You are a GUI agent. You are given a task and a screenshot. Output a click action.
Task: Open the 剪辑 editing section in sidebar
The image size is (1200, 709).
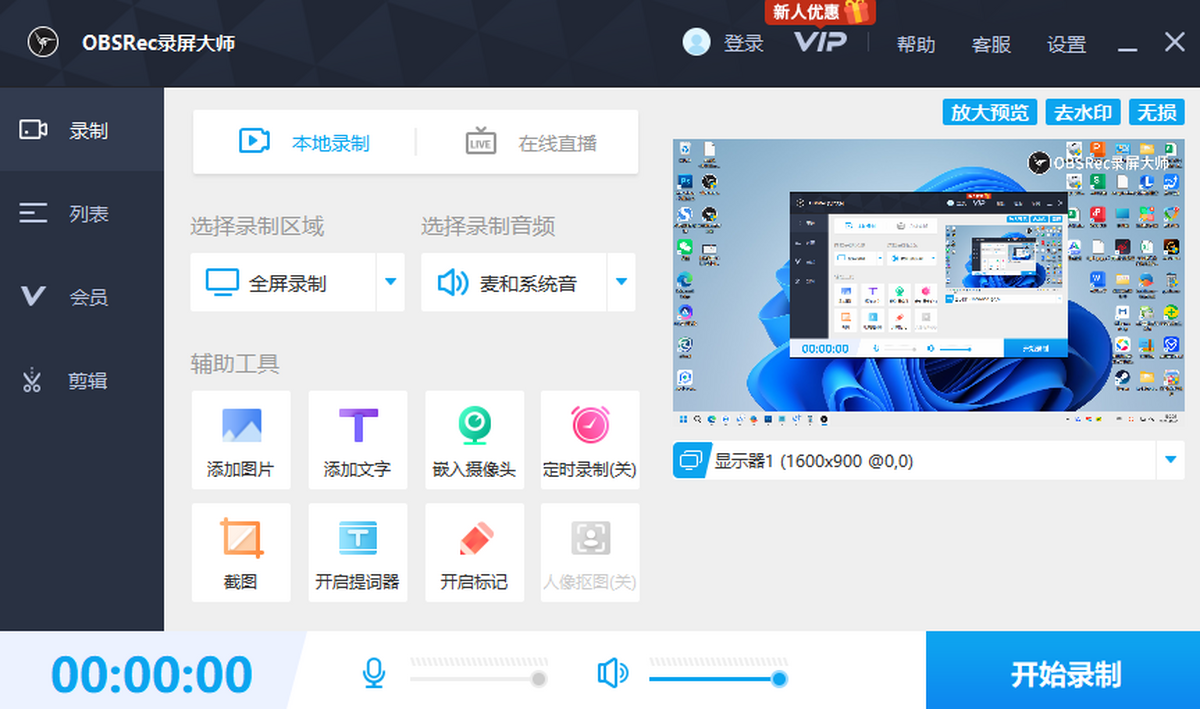point(81,380)
